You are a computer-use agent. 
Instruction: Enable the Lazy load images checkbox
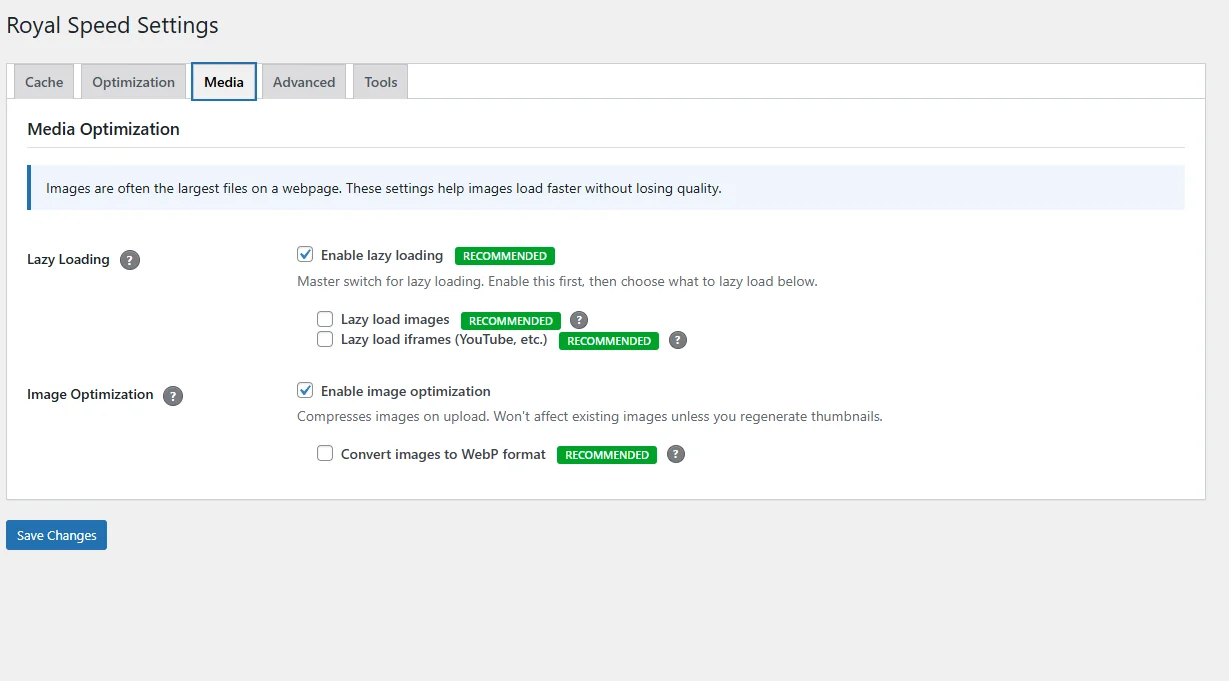pyautogui.click(x=325, y=318)
